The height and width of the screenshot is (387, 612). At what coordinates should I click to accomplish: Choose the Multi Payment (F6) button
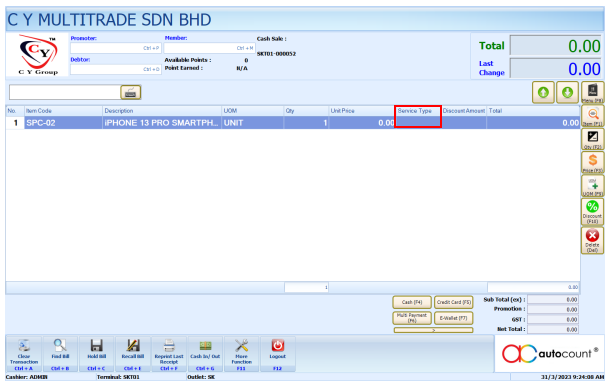tap(412, 318)
